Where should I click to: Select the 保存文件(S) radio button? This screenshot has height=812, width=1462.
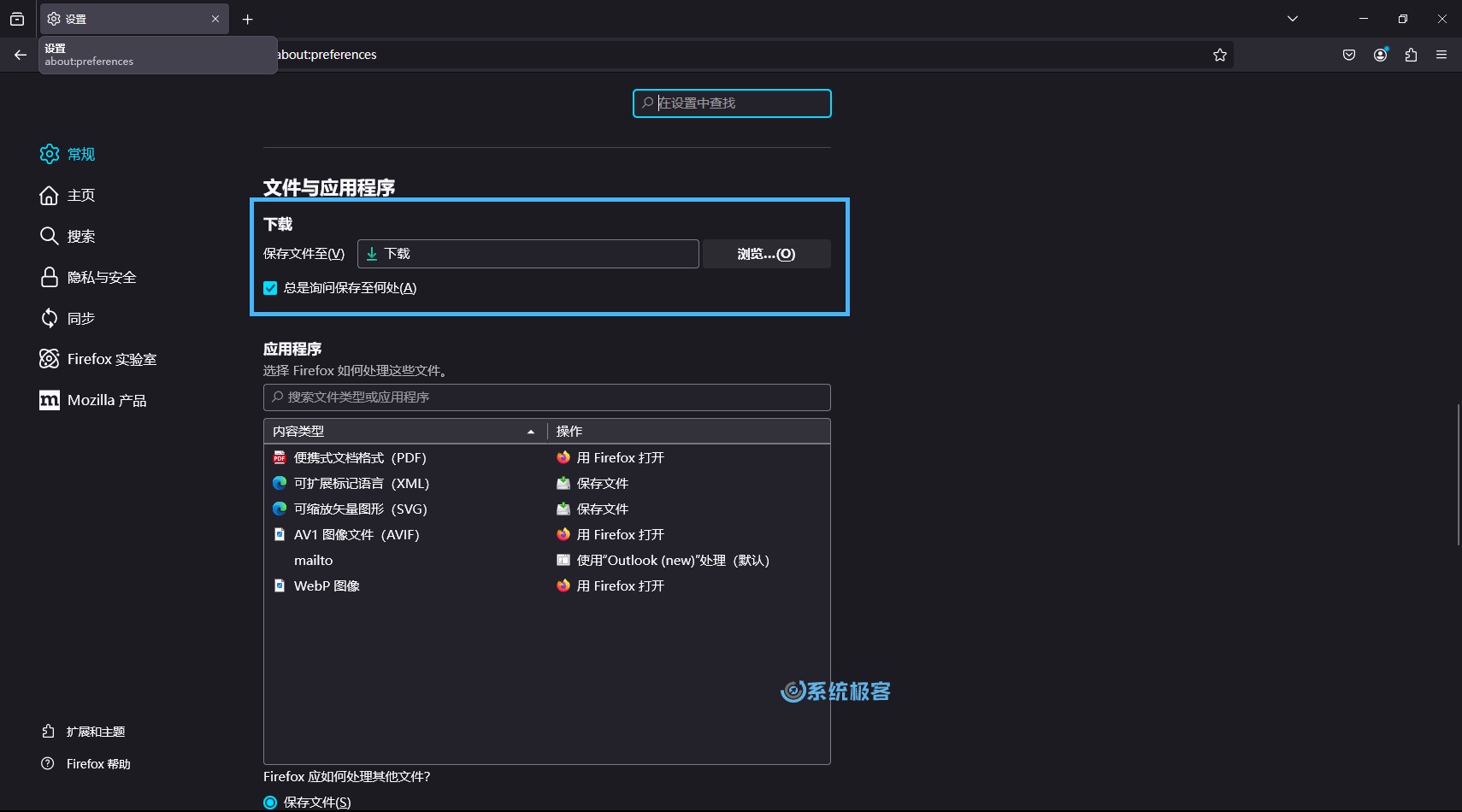[x=270, y=803]
